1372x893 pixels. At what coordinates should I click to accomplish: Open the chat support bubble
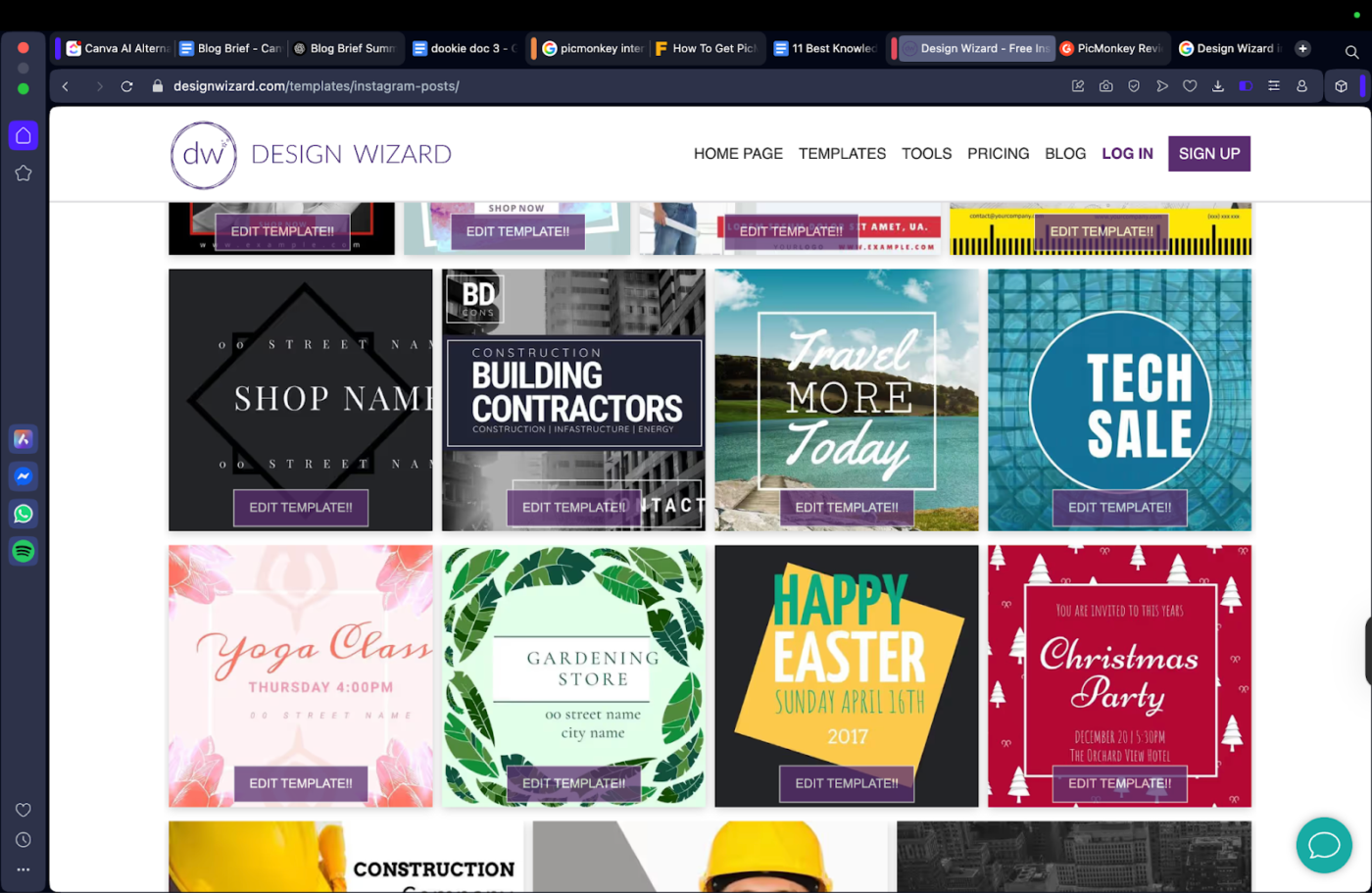pyautogui.click(x=1324, y=845)
